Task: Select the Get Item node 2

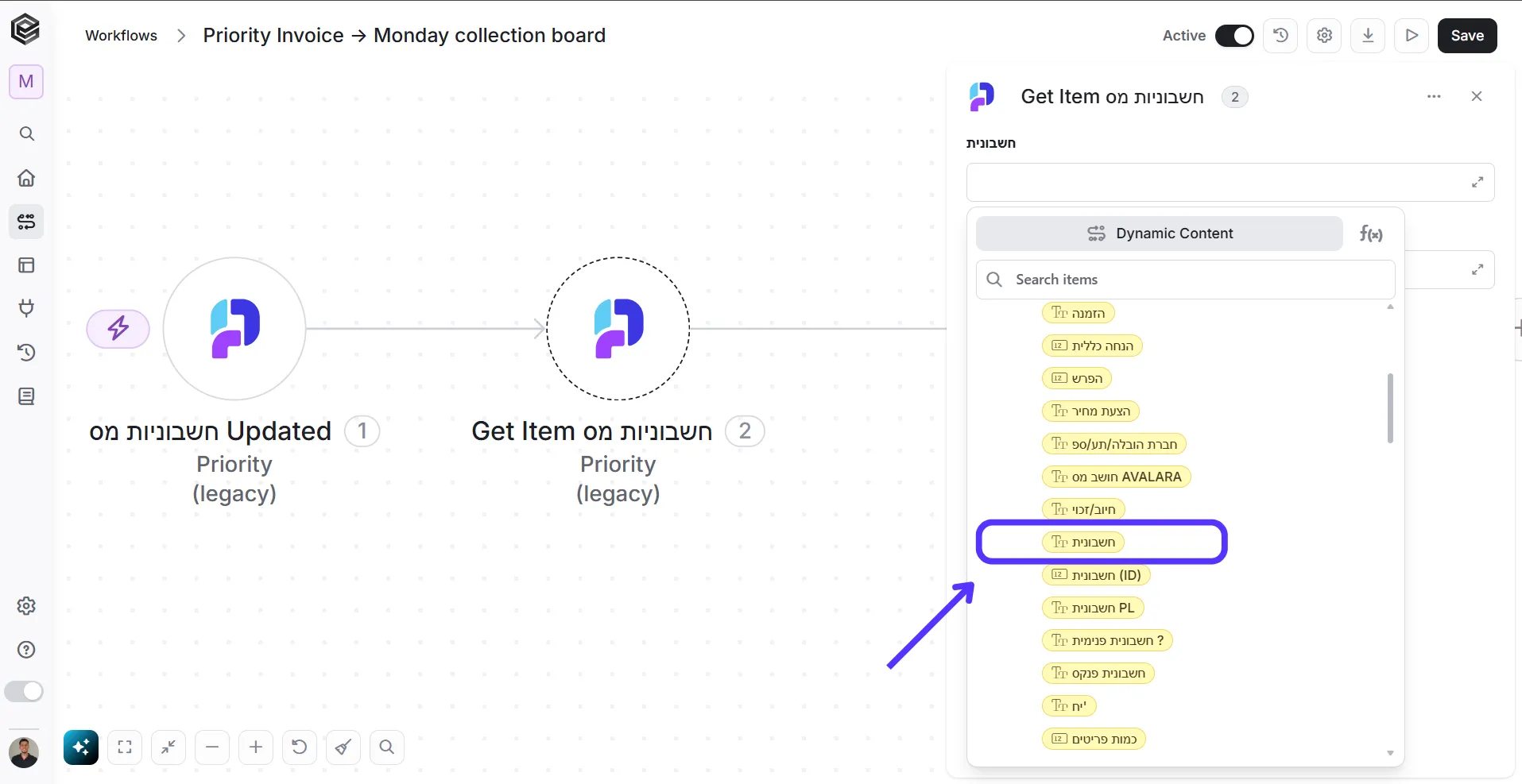Action: tap(618, 328)
